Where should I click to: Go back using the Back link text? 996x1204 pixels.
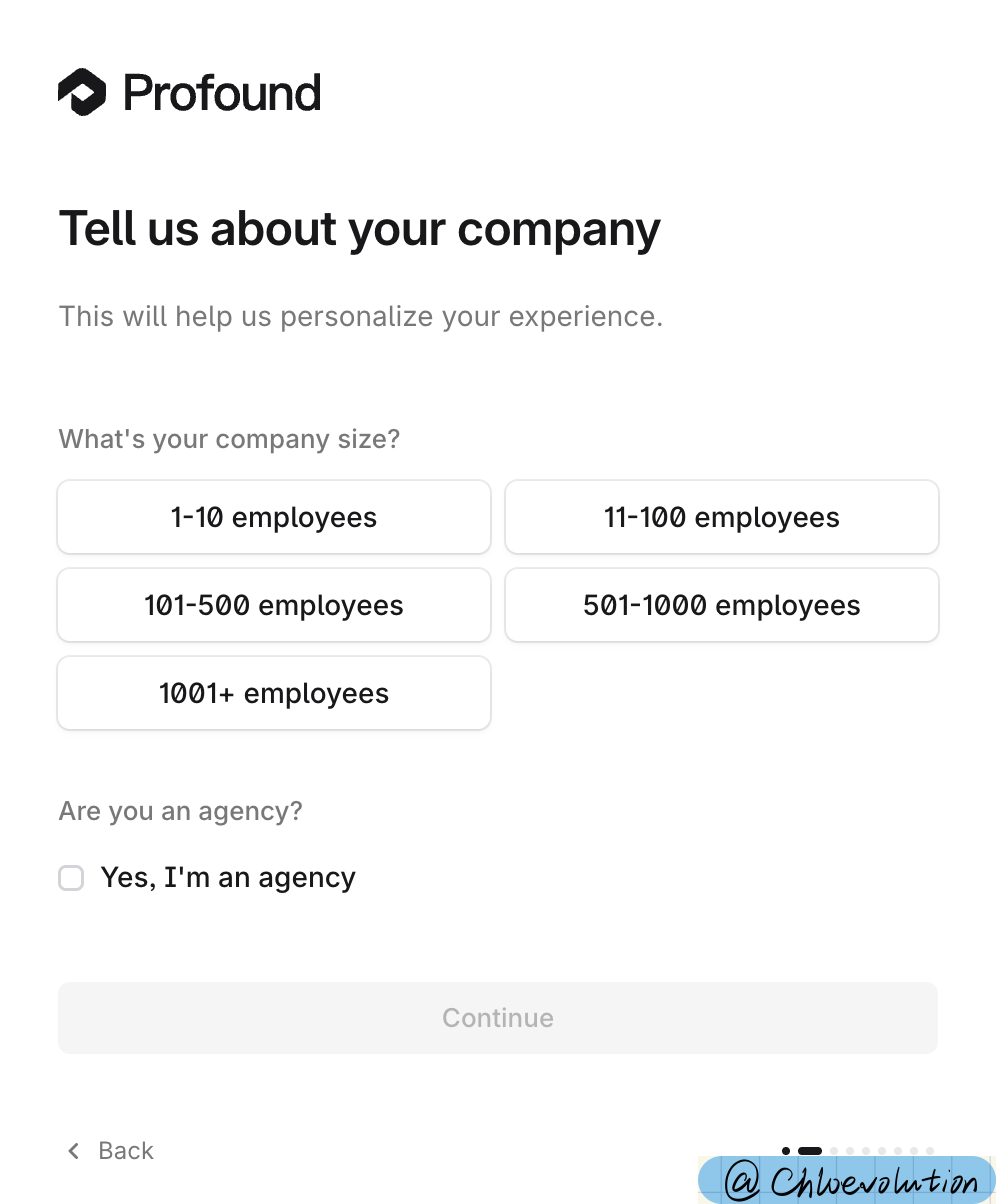coord(126,1151)
